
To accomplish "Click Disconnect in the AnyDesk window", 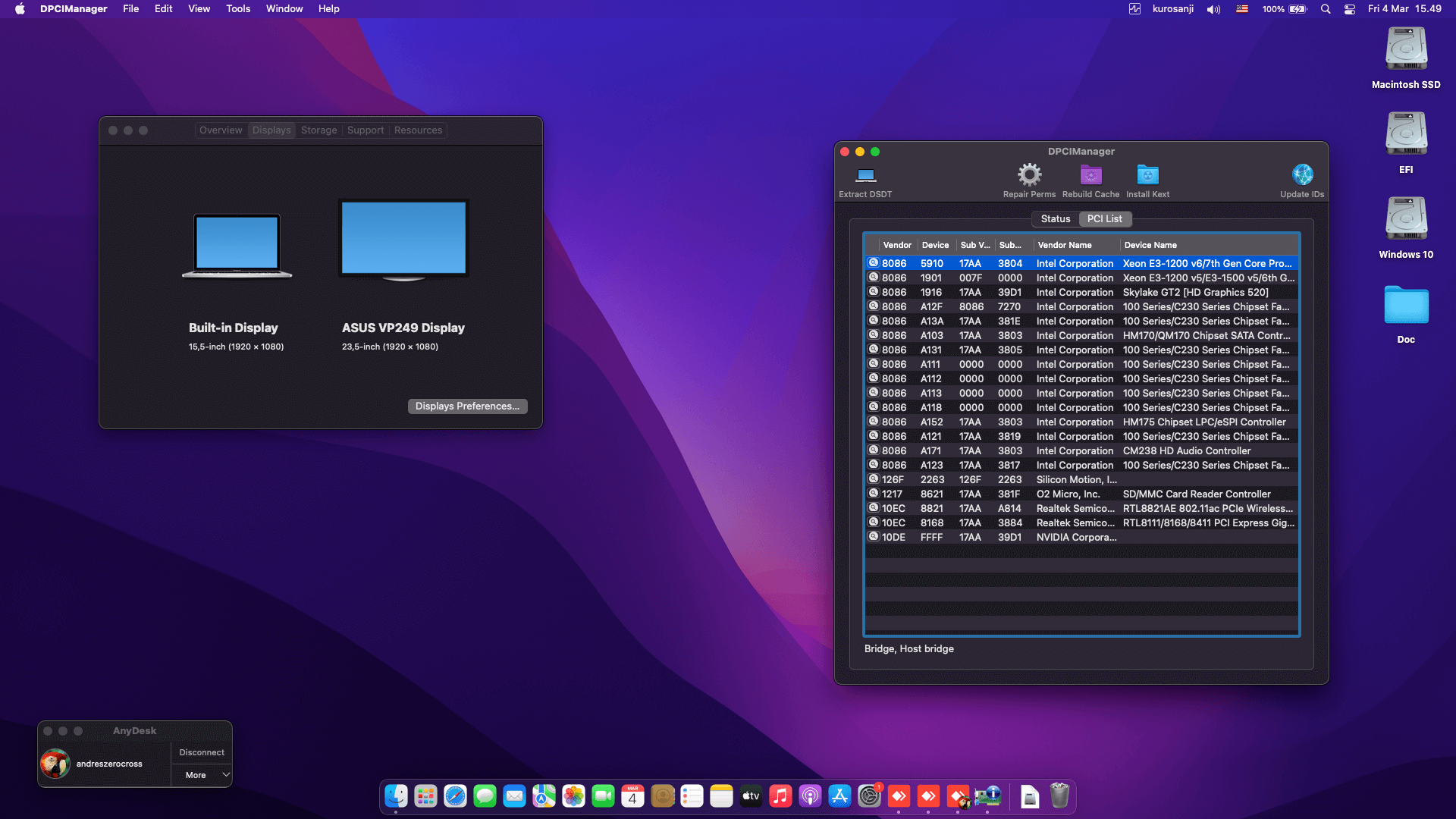I will [201, 752].
